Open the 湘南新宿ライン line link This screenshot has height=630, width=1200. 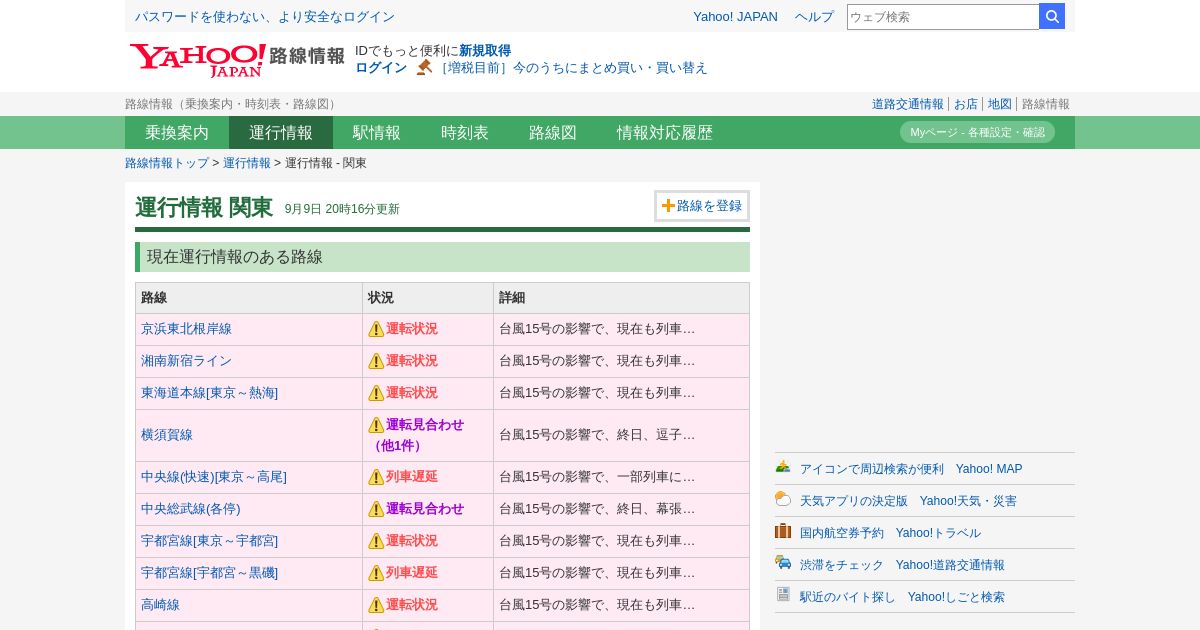186,361
